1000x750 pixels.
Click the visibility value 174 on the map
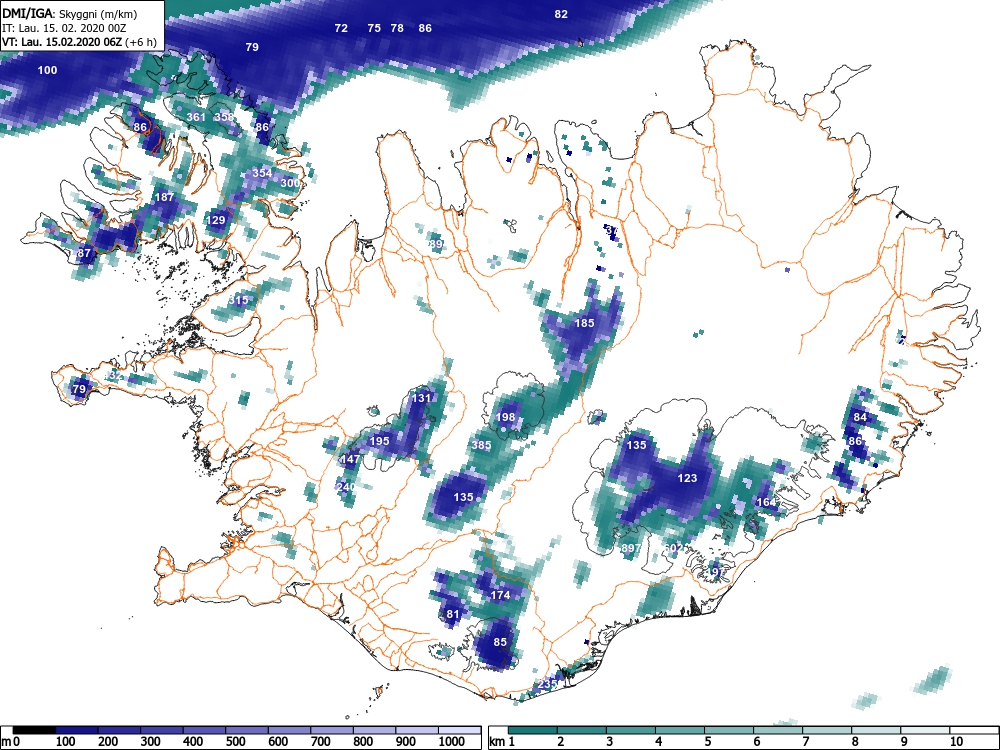500,595
